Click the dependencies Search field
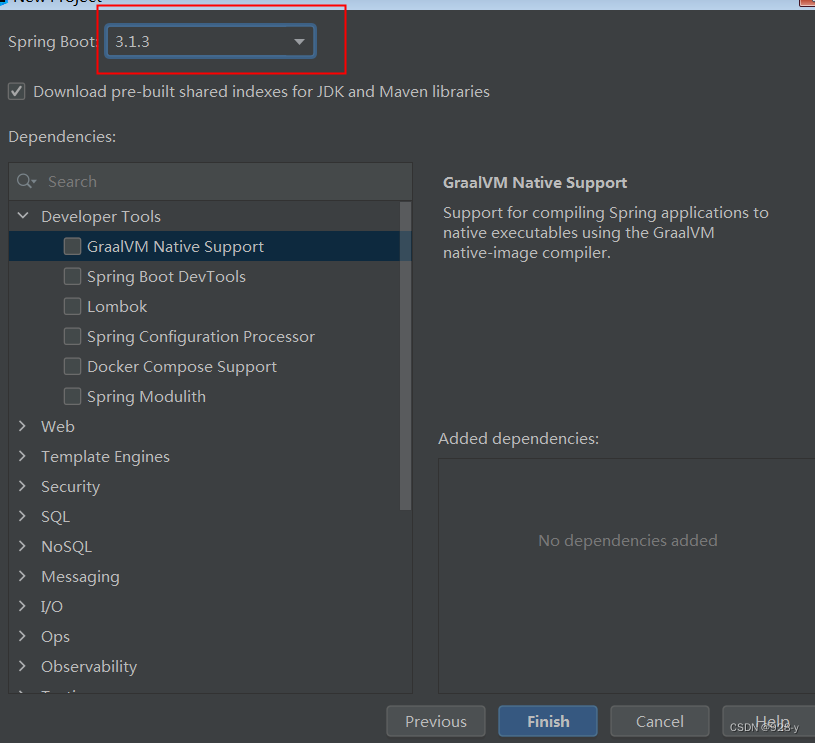 coord(210,181)
